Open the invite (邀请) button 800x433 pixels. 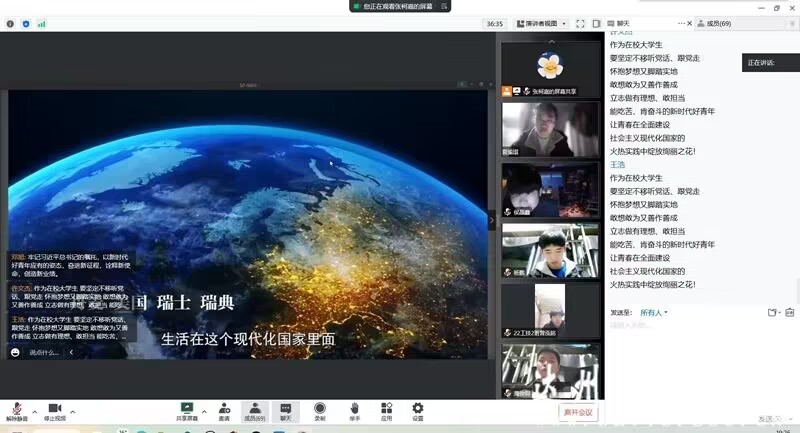tap(224, 412)
